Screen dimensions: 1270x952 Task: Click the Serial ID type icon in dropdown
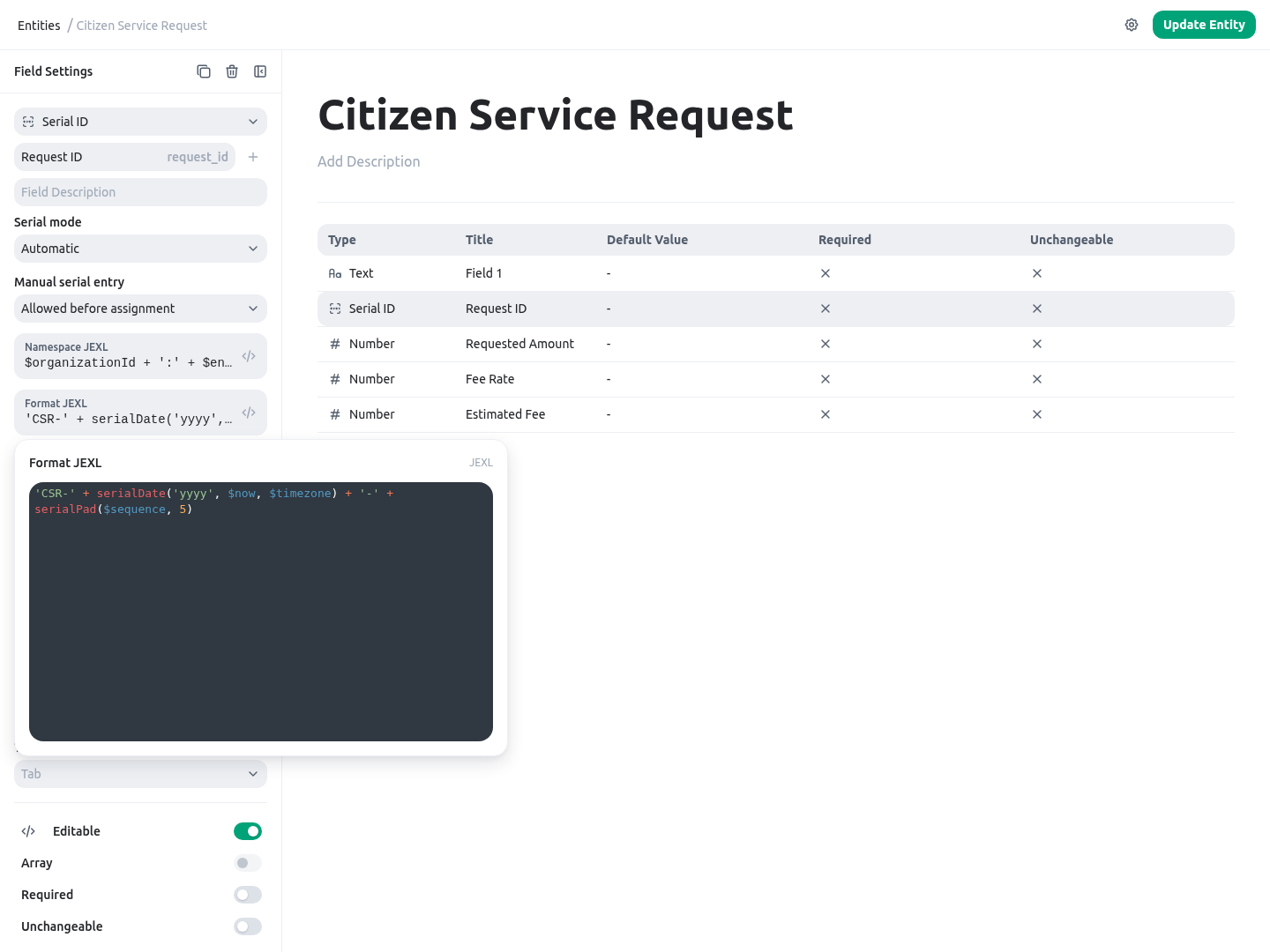click(x=28, y=122)
